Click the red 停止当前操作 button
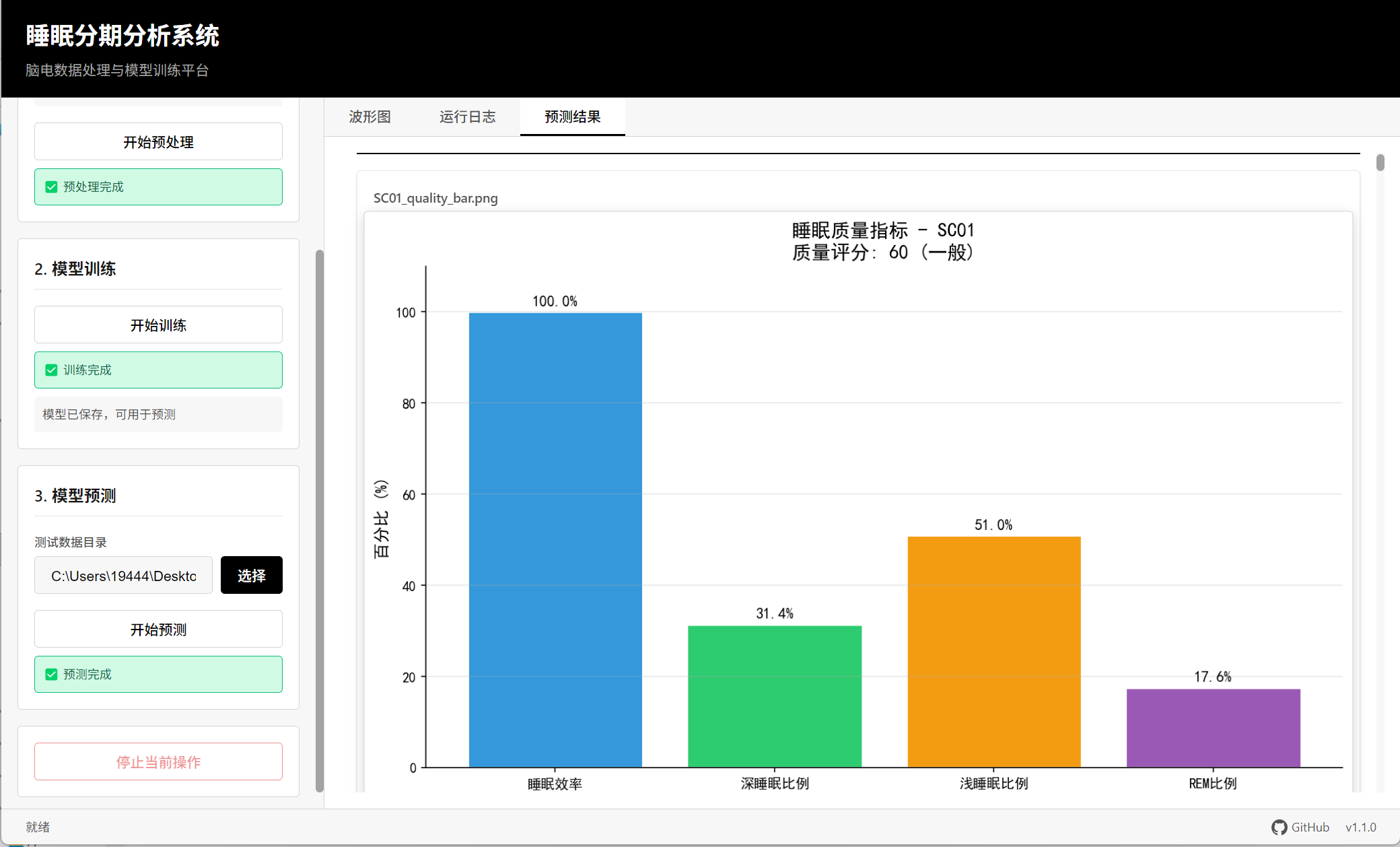1400x847 pixels. 158,762
